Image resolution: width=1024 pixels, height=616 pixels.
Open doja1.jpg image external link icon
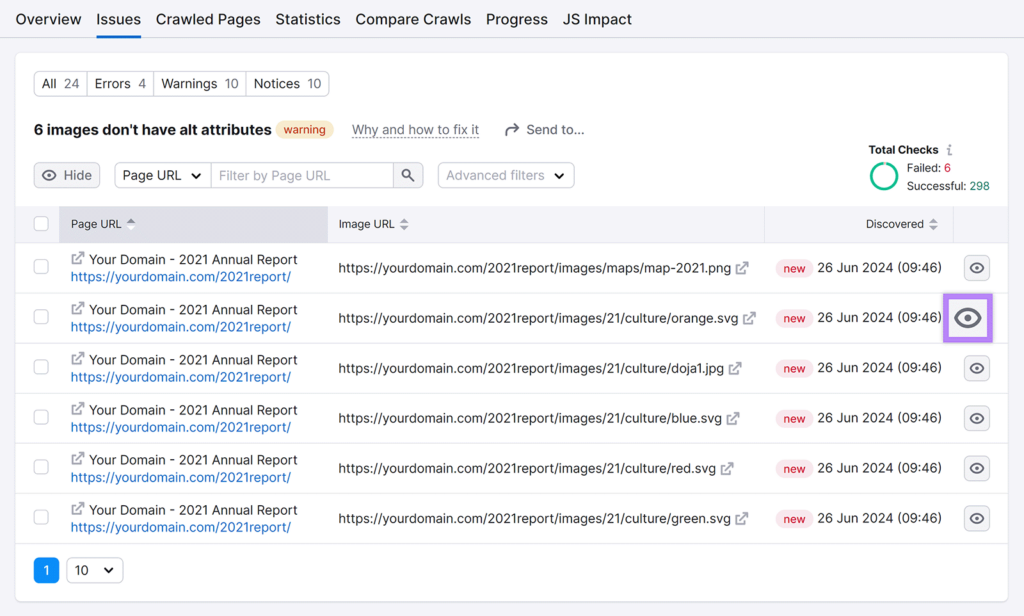(735, 368)
